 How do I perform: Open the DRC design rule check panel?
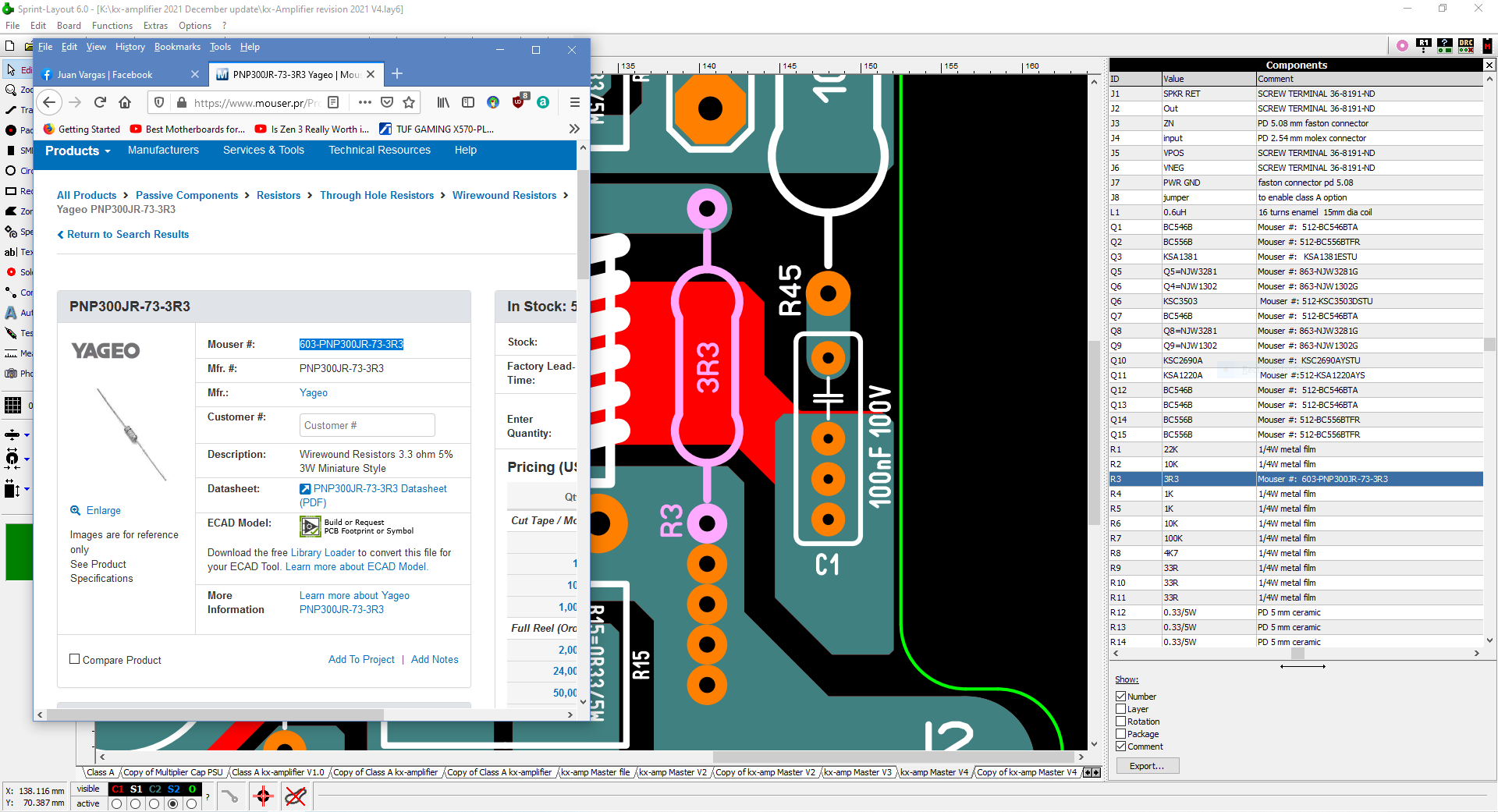pos(1466,45)
